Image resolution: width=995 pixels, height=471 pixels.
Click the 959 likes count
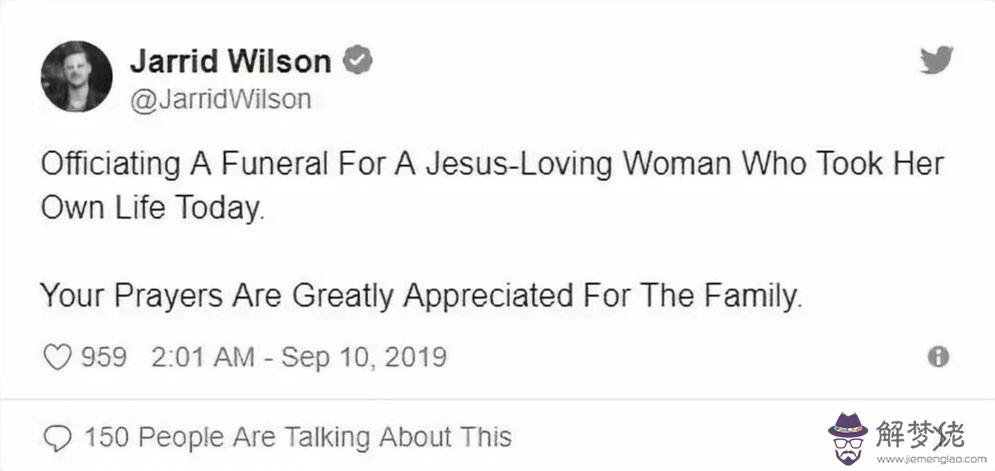pos(104,357)
